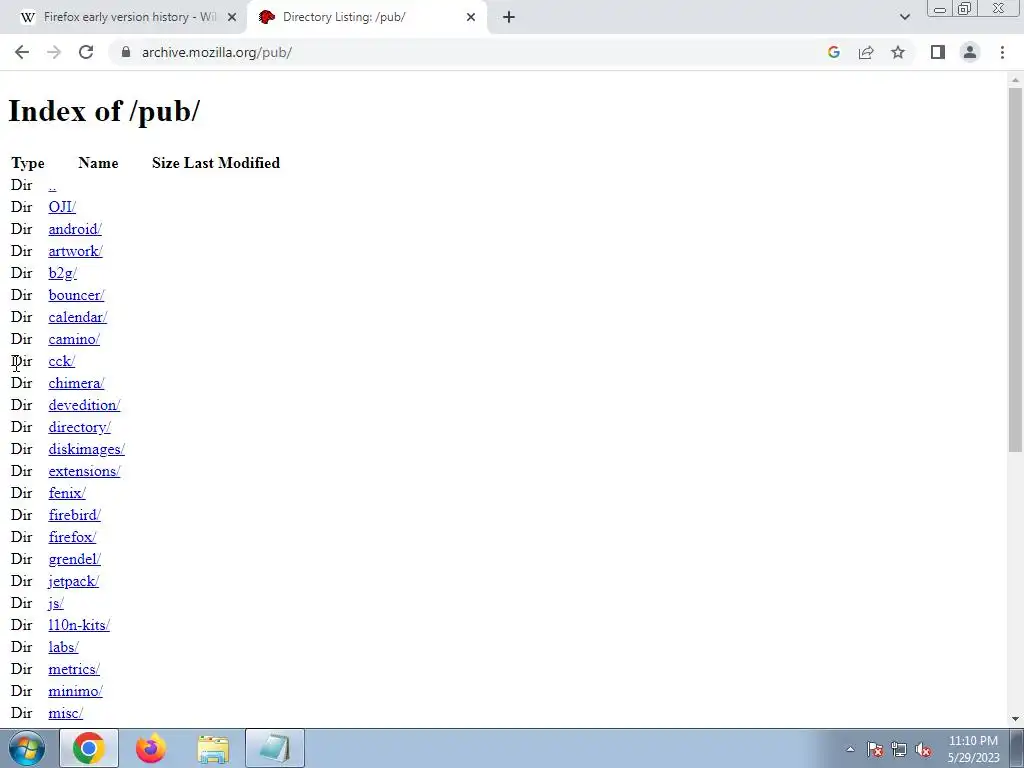Viewport: 1024px width, 768px height.
Task: Launch Firefox from the taskbar
Action: (151, 748)
